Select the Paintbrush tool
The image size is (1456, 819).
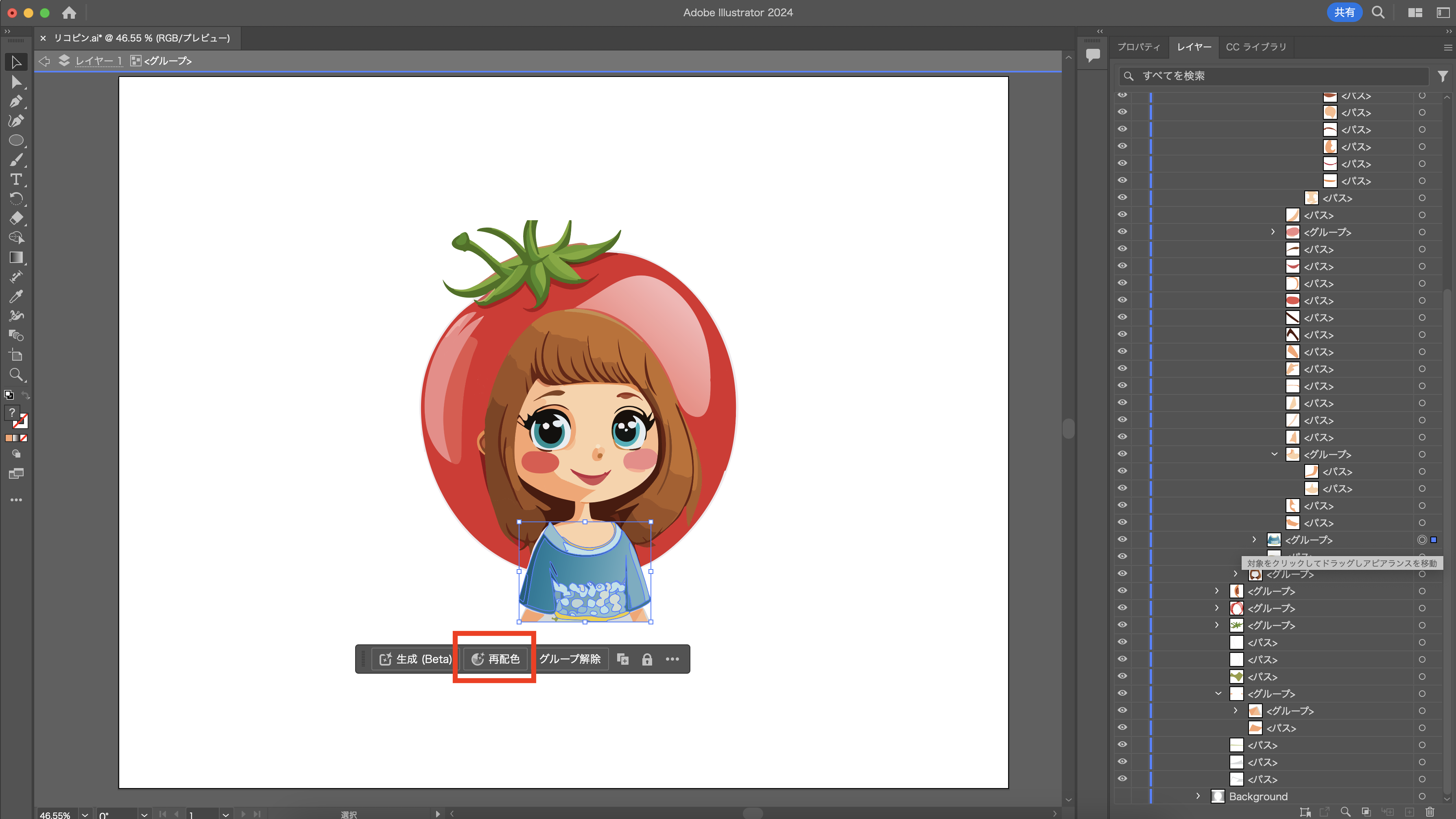16,160
